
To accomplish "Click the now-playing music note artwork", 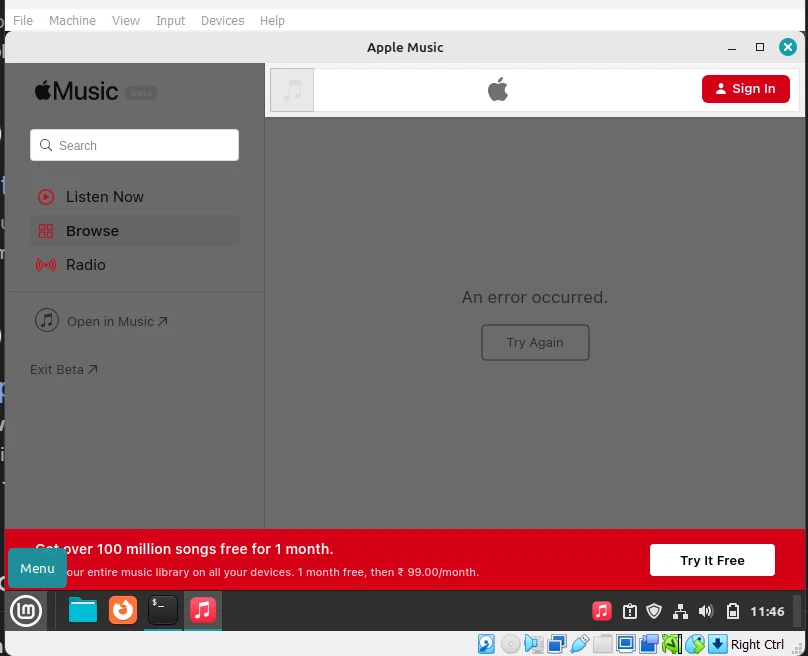I will (292, 90).
